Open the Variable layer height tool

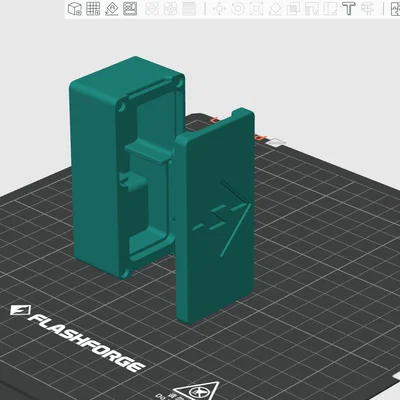pyautogui.click(x=190, y=9)
